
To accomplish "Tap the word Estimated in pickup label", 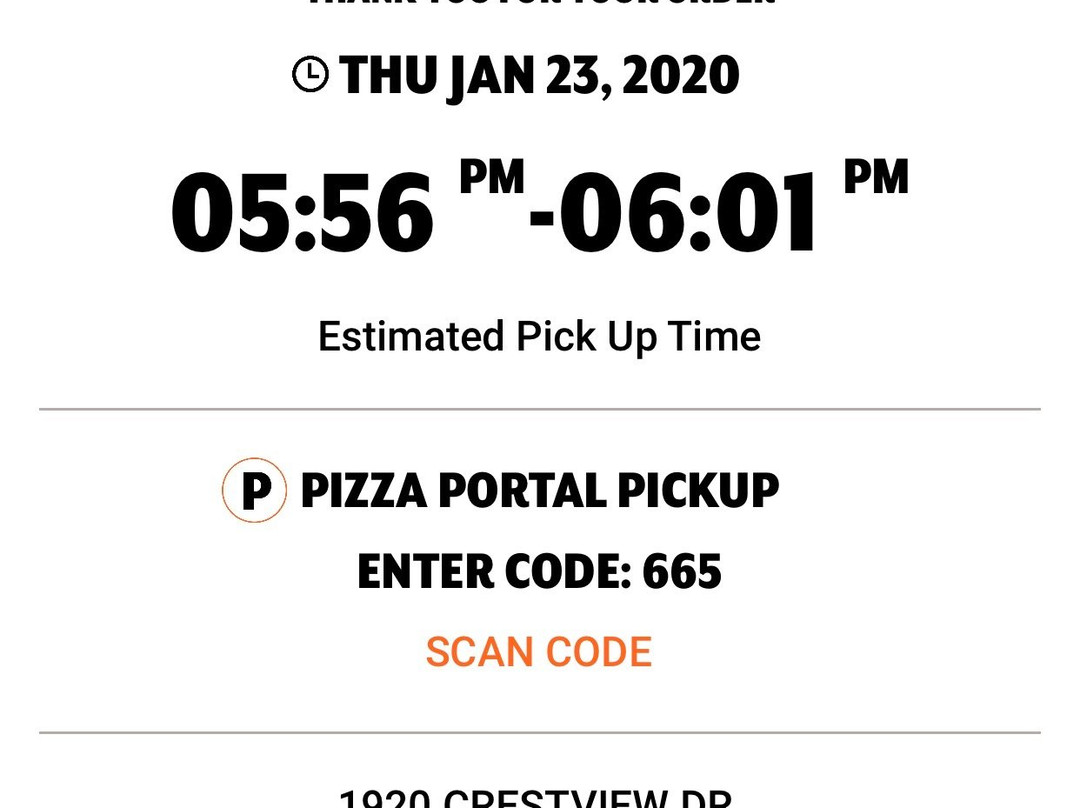I will tap(411, 335).
